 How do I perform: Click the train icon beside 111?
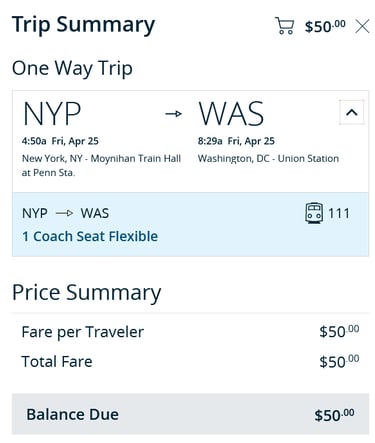coord(314,213)
